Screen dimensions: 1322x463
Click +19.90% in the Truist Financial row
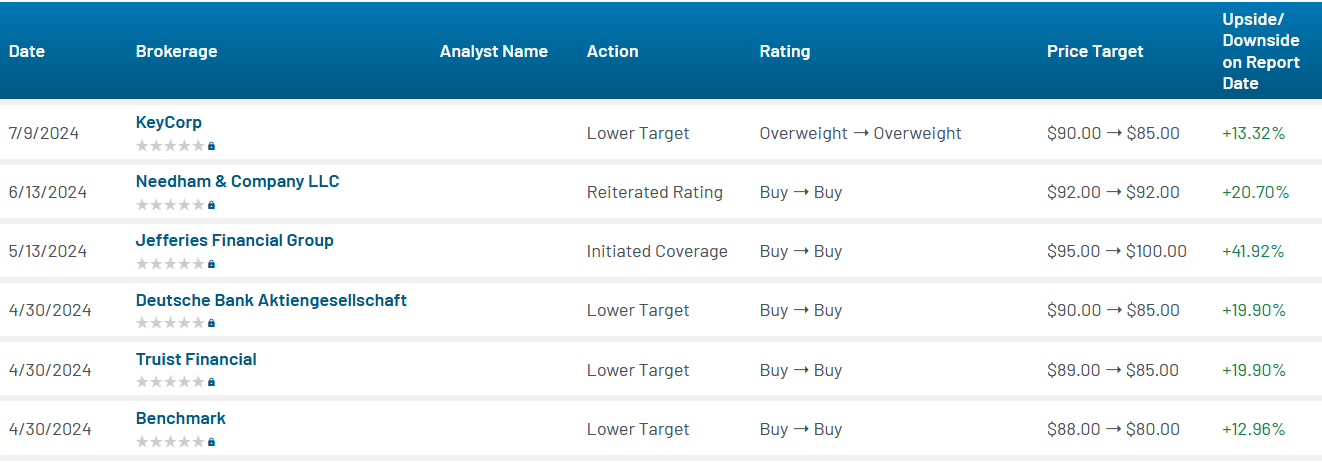click(x=1254, y=370)
